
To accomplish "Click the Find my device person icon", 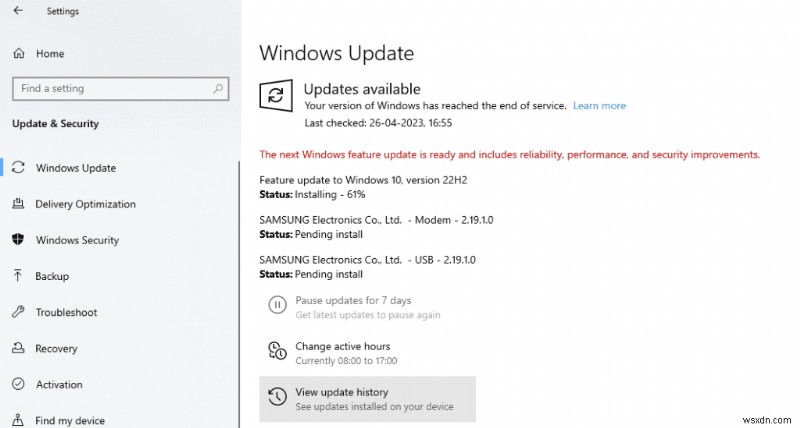I will tap(18, 420).
